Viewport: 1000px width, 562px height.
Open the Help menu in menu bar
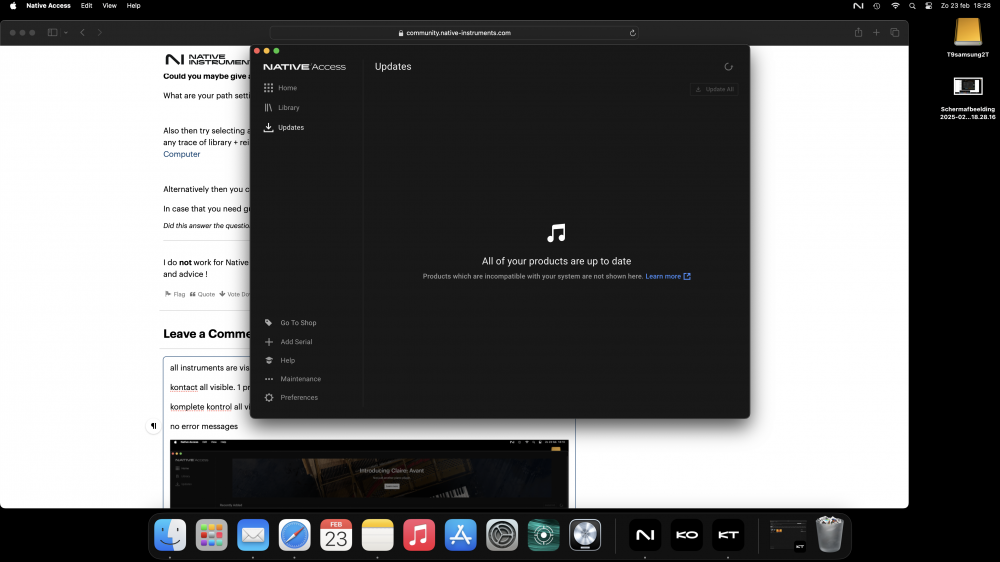tap(133, 6)
